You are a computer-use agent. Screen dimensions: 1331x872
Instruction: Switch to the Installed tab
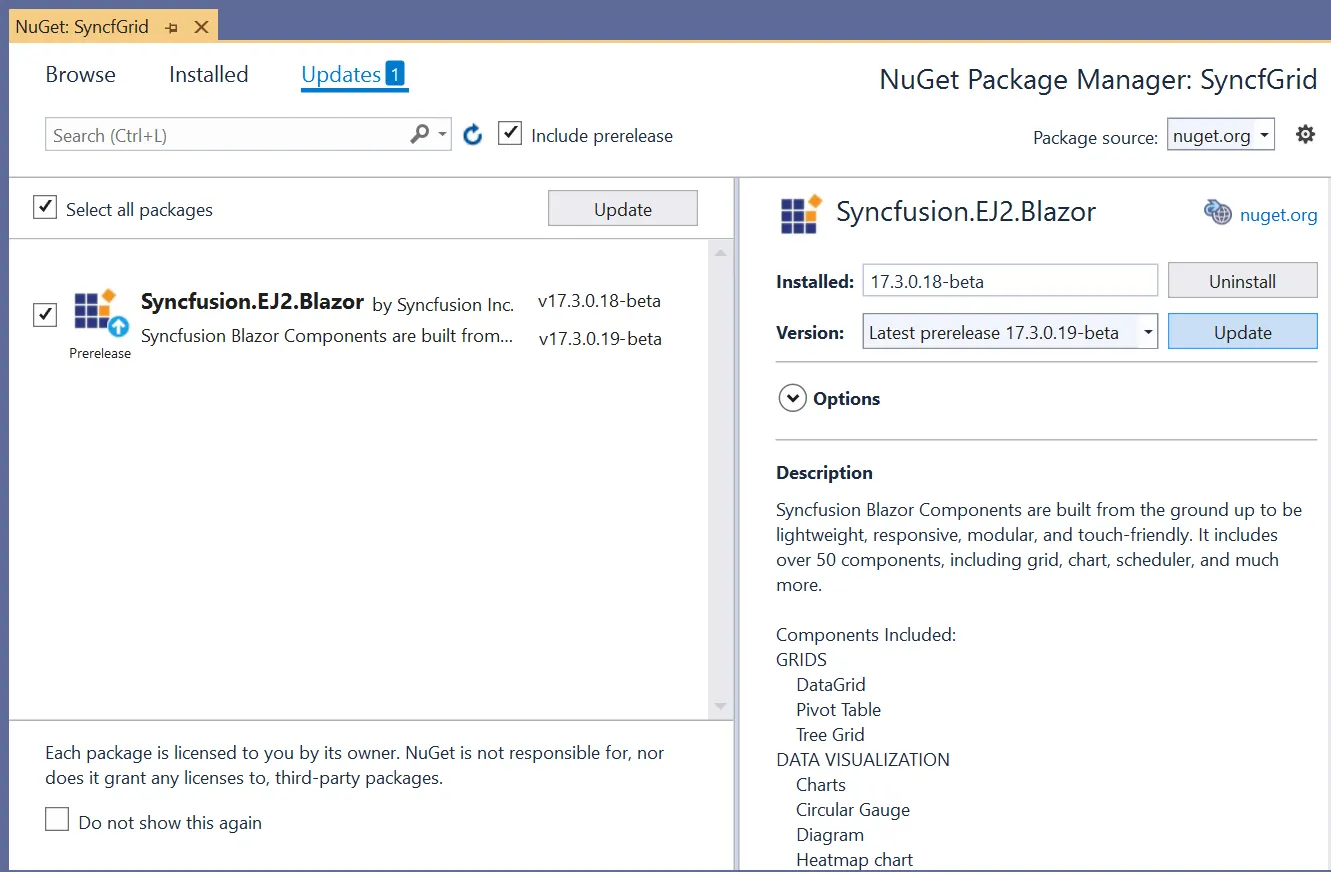[x=209, y=74]
